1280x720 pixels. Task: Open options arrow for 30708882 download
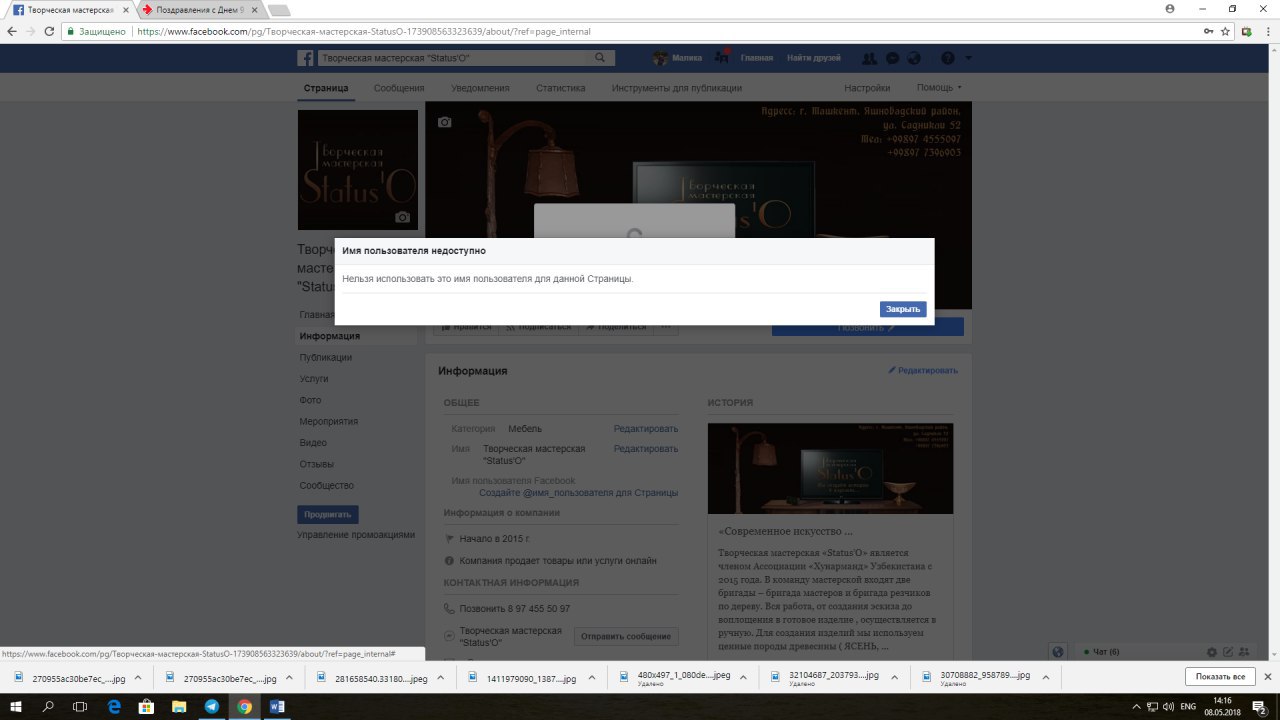point(1048,677)
